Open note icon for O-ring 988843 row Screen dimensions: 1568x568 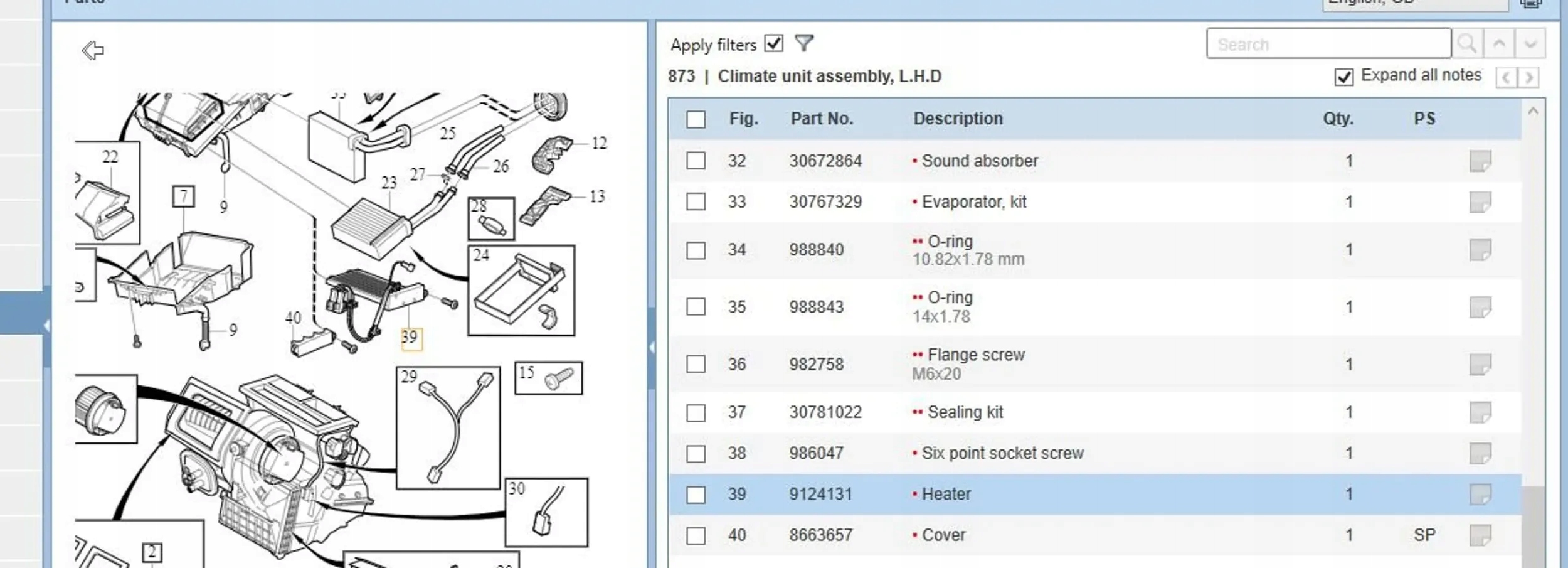[x=1480, y=308]
